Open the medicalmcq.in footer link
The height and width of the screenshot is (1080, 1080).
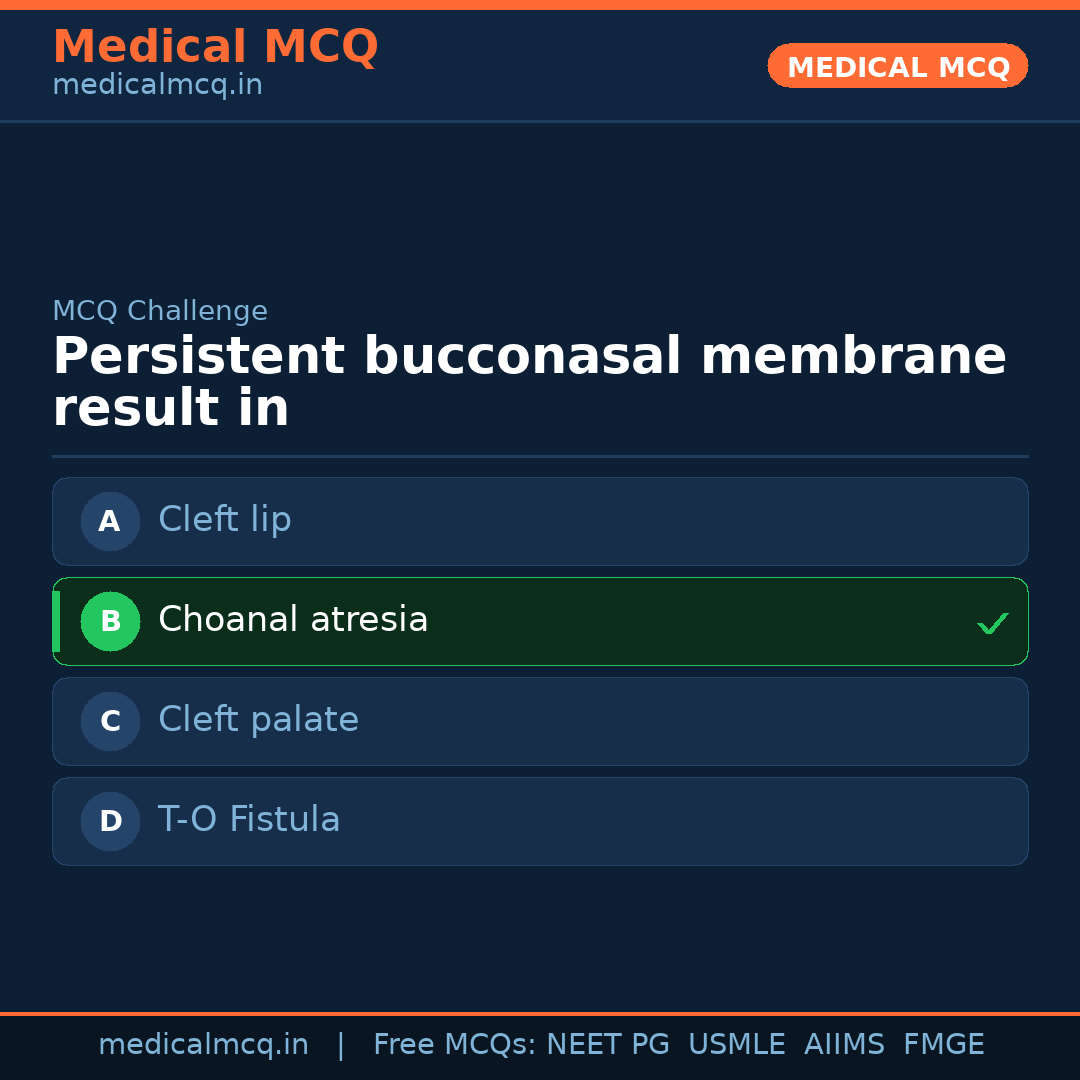tap(204, 1044)
